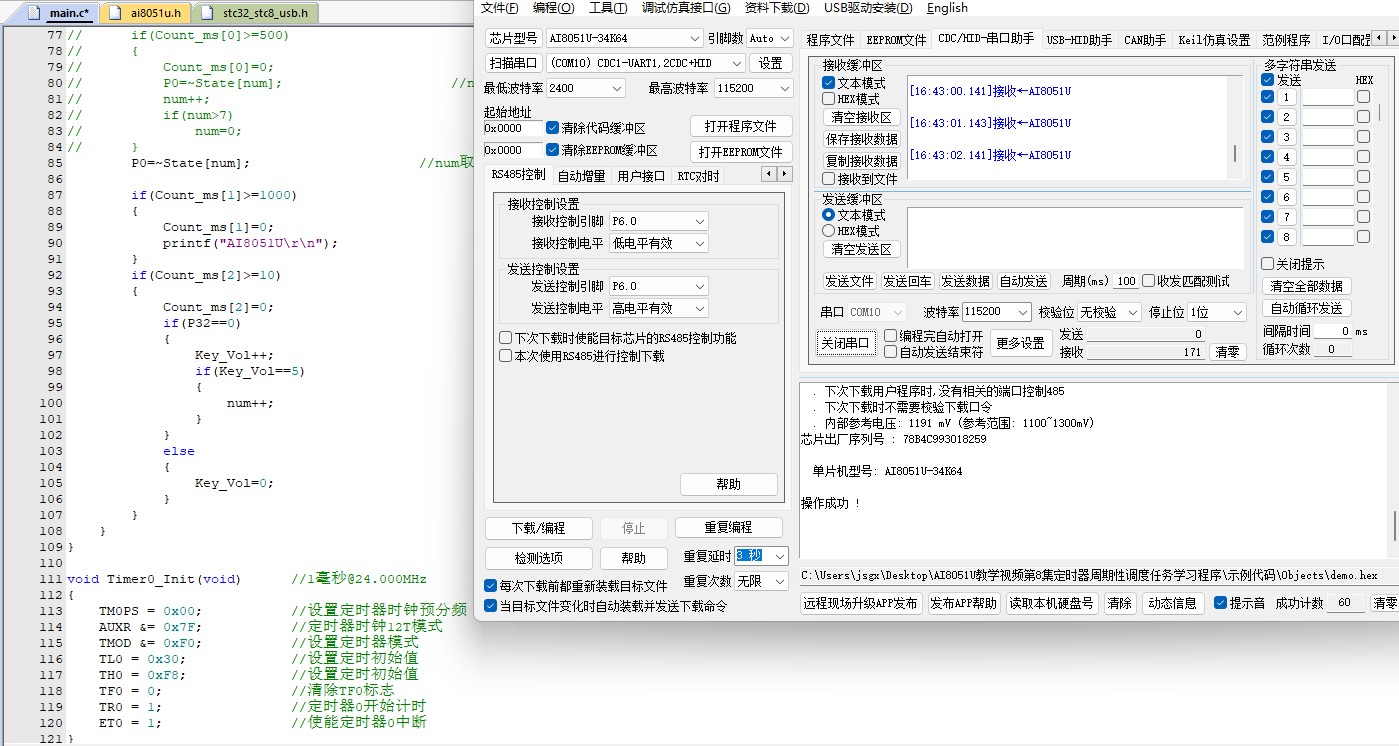
Task: Click 发送数据 button
Action: 965,282
